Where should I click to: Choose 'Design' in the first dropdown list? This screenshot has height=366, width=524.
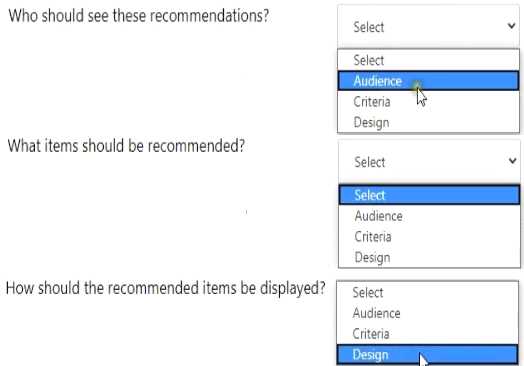tap(428, 122)
